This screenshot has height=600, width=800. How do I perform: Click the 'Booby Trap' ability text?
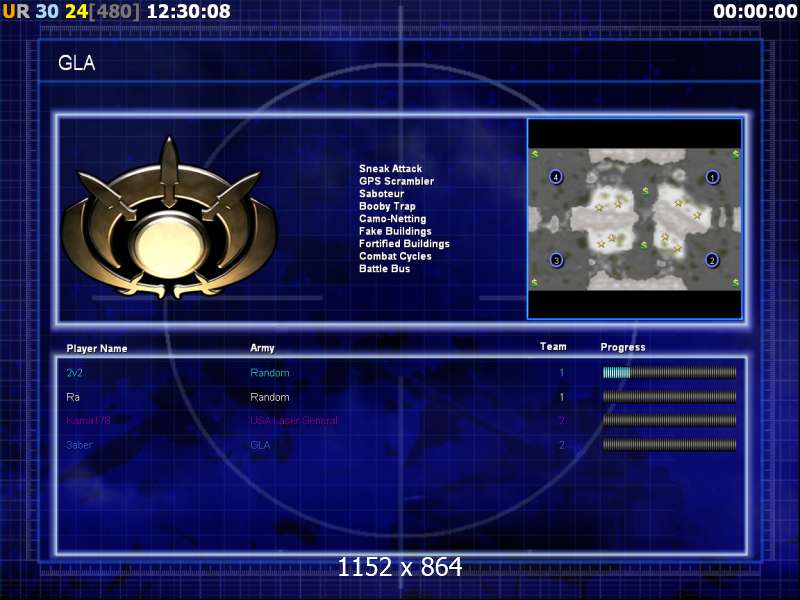click(x=387, y=206)
